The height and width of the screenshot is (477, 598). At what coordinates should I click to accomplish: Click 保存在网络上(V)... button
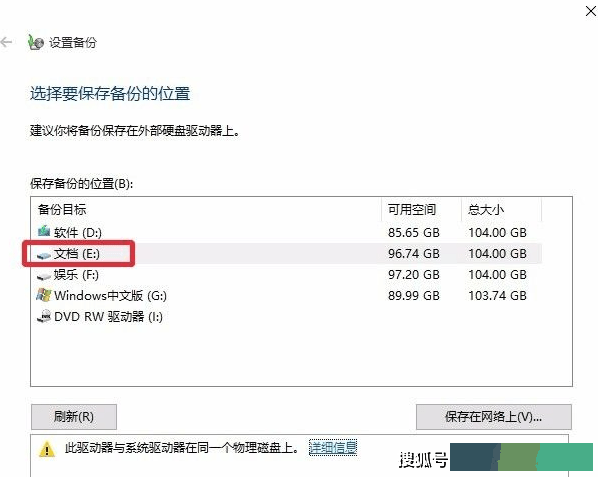click(494, 417)
